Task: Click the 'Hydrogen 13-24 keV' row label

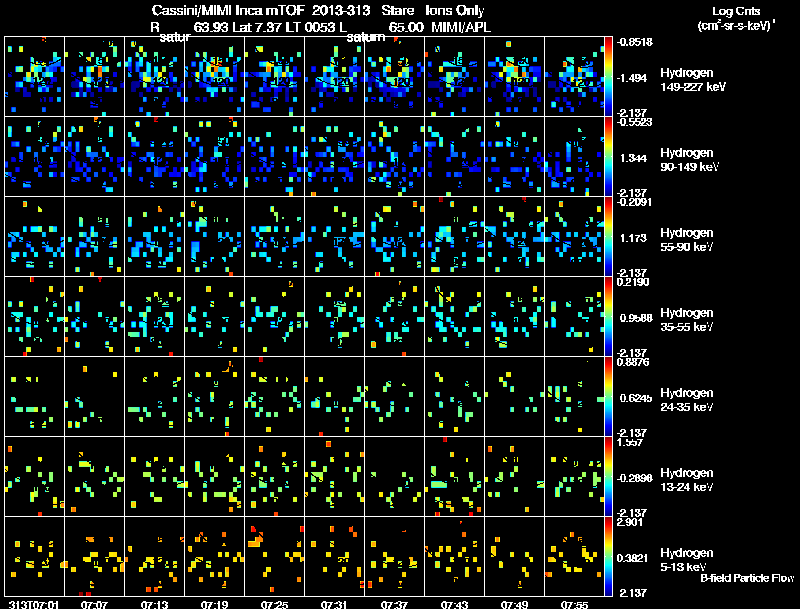Action: click(687, 480)
